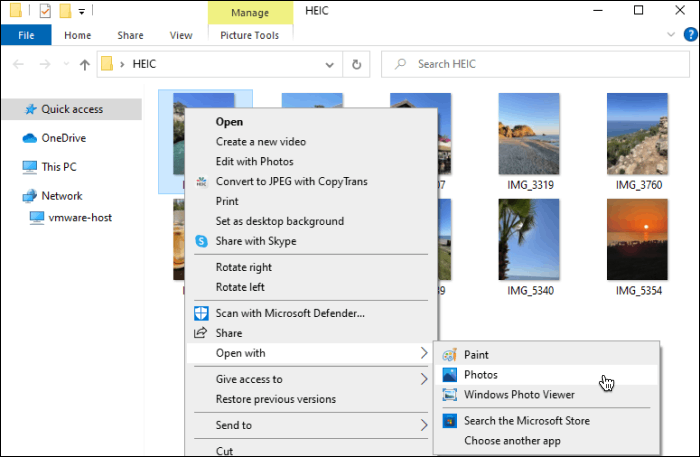700x458 pixels.
Task: Click the Paint icon in Open with submenu
Action: coord(449,355)
